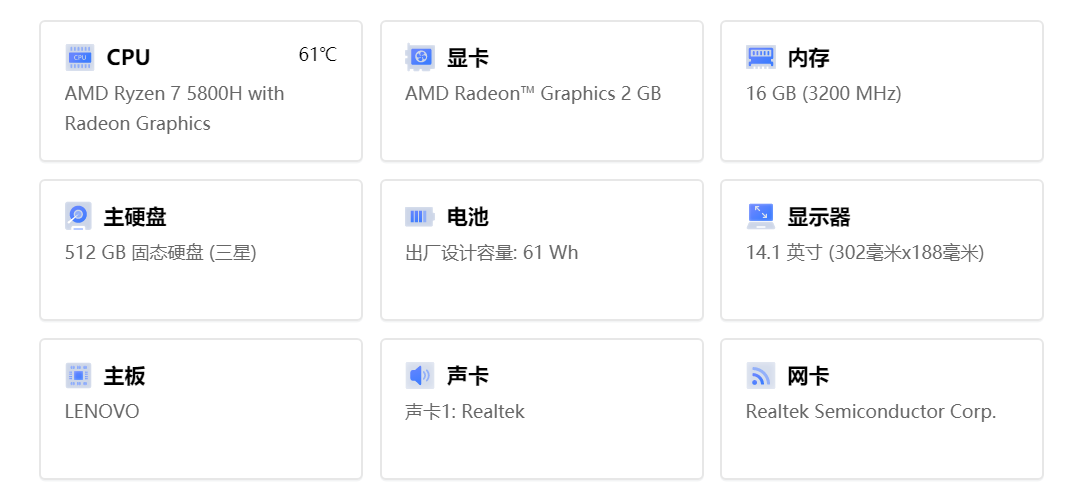This screenshot has width=1084, height=495.
Task: Open the 内存 card heading
Action: click(808, 57)
